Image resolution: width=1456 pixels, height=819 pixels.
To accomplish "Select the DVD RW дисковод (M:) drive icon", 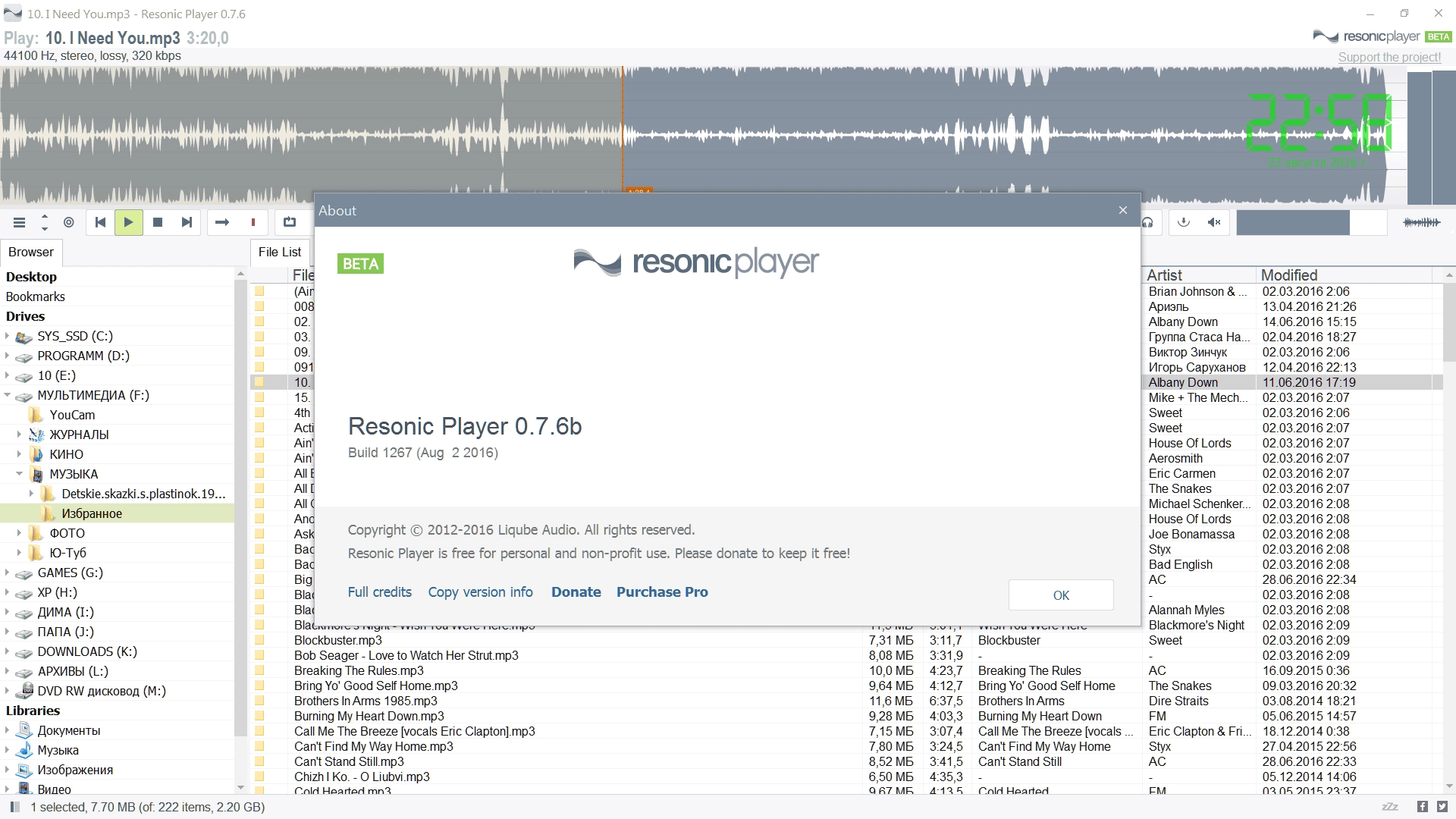I will pos(24,691).
